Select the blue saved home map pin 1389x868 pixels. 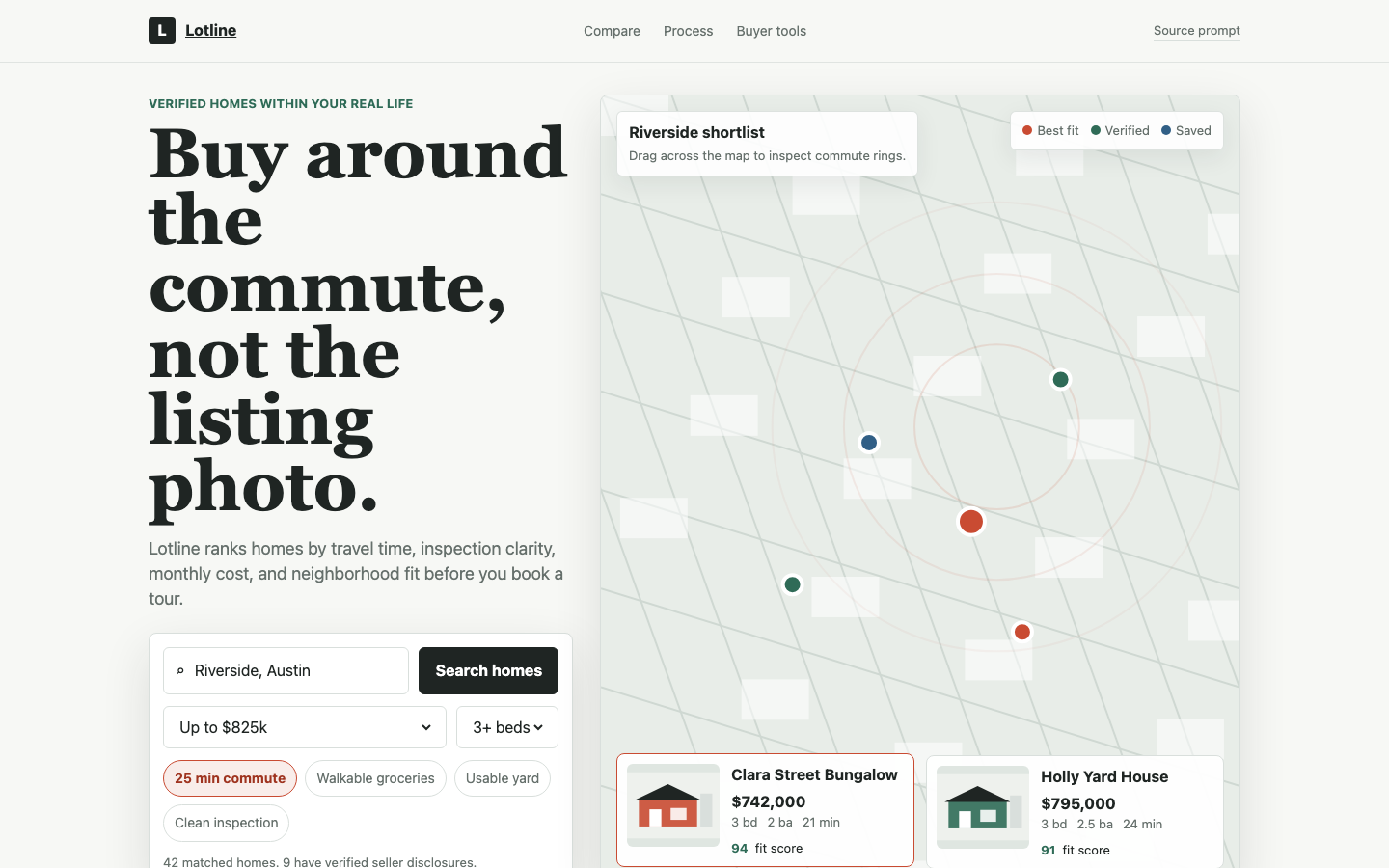pos(869,443)
